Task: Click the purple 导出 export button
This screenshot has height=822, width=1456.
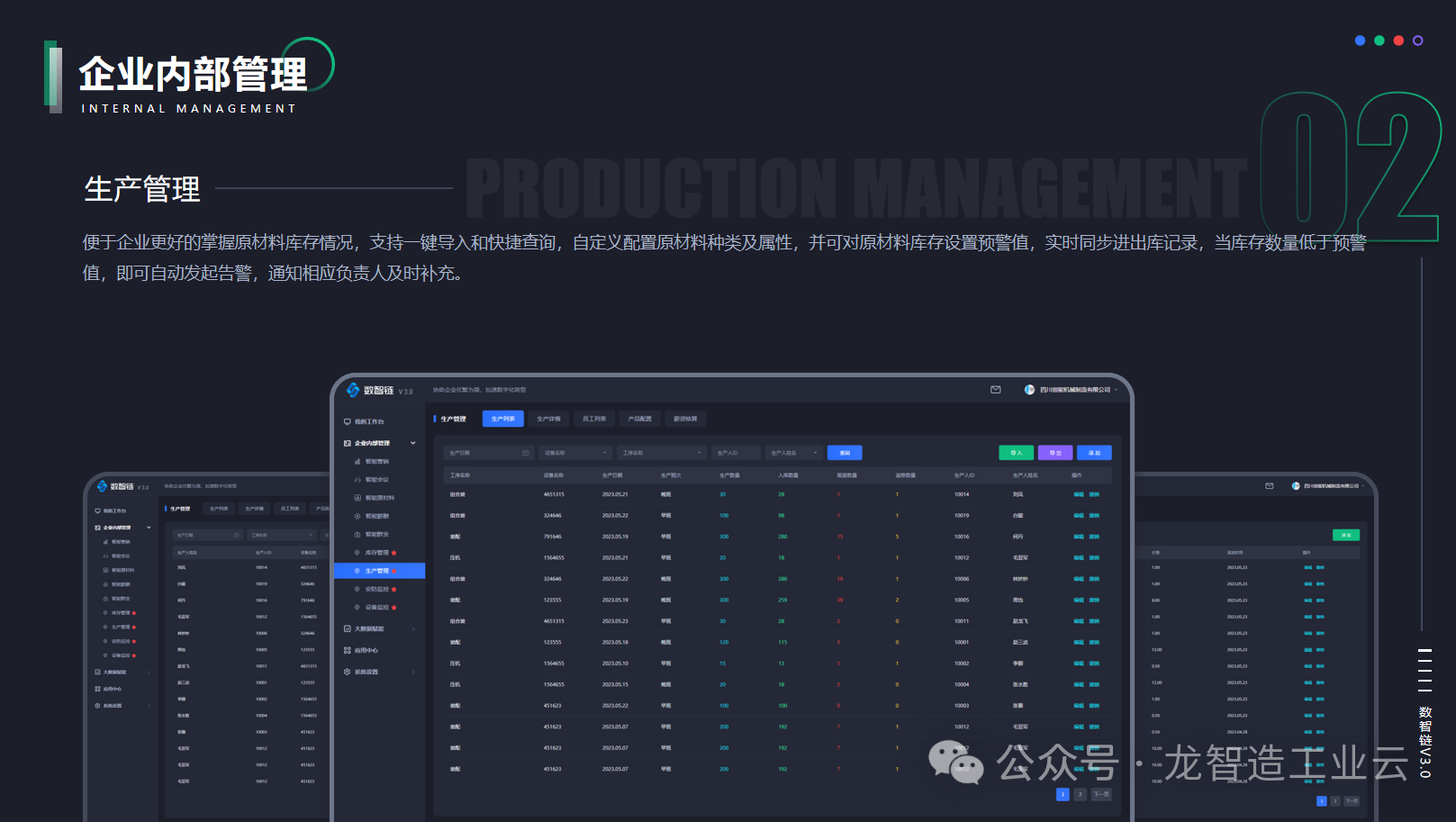Action: point(1055,453)
